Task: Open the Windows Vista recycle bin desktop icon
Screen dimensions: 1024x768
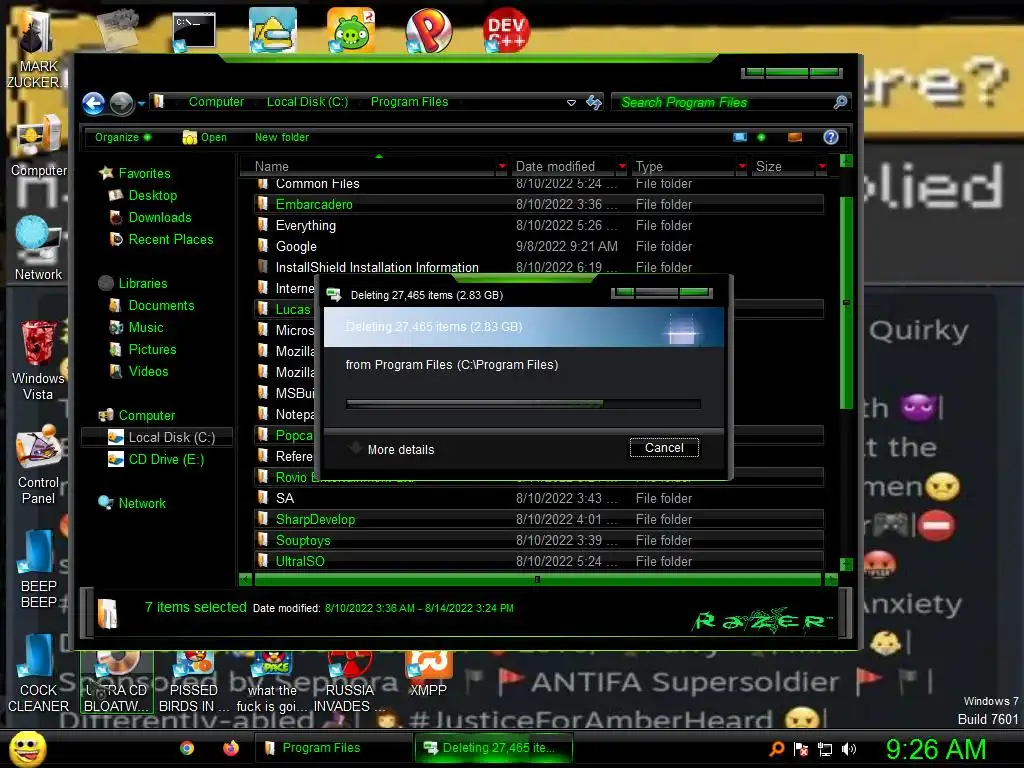Action: point(38,360)
